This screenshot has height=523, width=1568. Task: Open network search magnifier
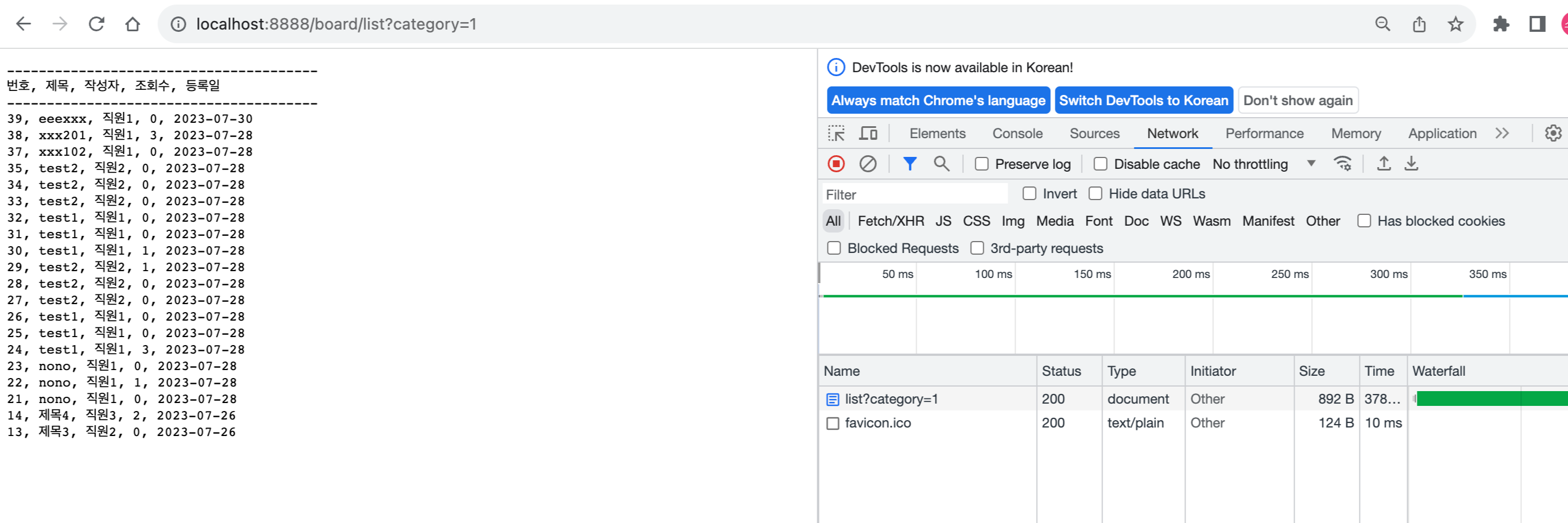point(942,164)
